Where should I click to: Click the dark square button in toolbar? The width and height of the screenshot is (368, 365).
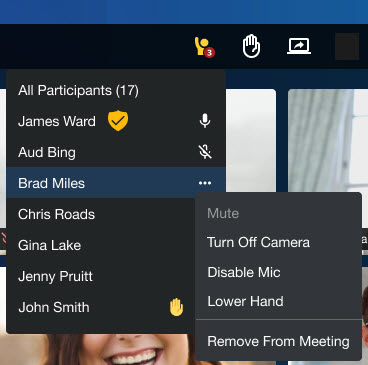347,46
